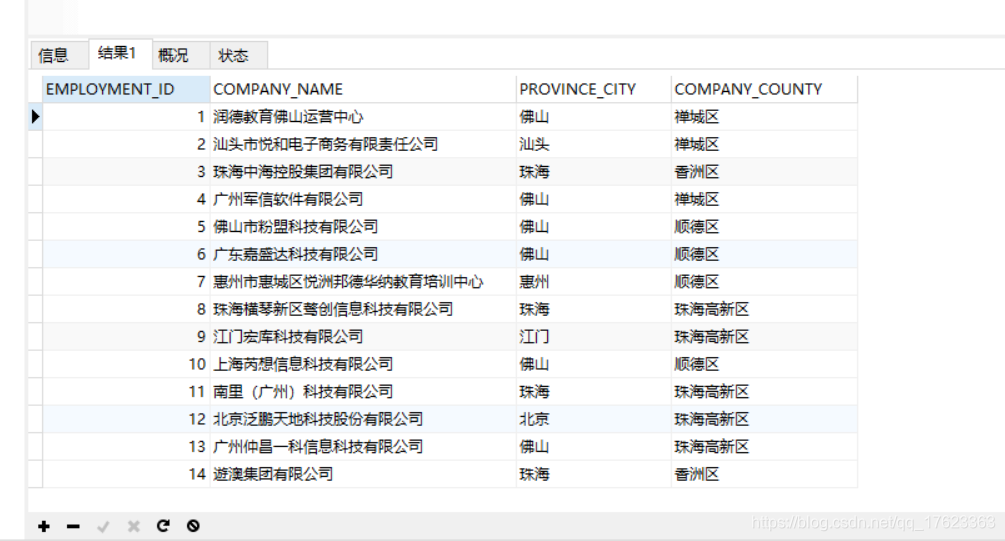This screenshot has width=1005, height=541.
Task: Click the PROVINCE_CITY column header
Action: (594, 89)
